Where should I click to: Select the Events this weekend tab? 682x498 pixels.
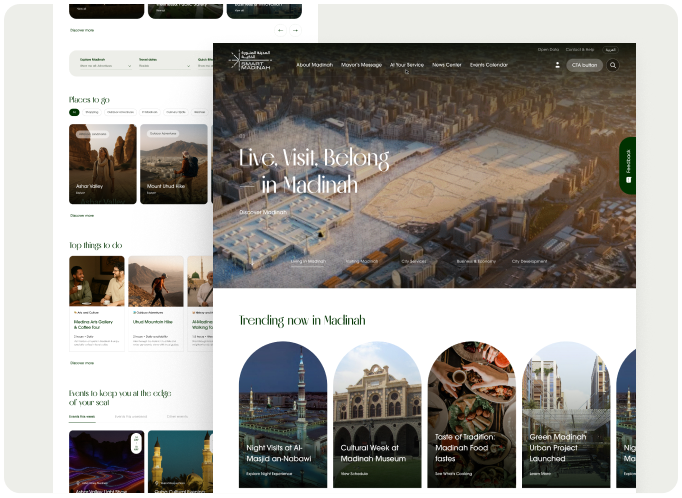[130, 417]
